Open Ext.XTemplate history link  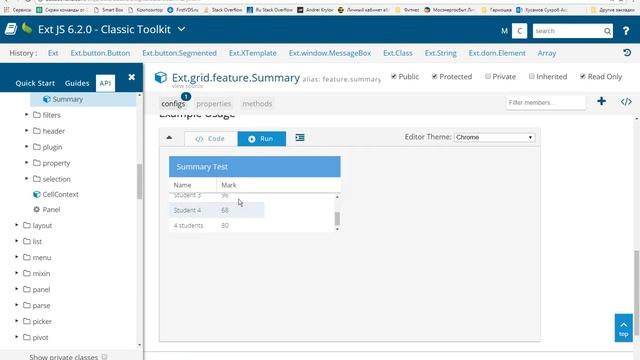pyautogui.click(x=253, y=53)
